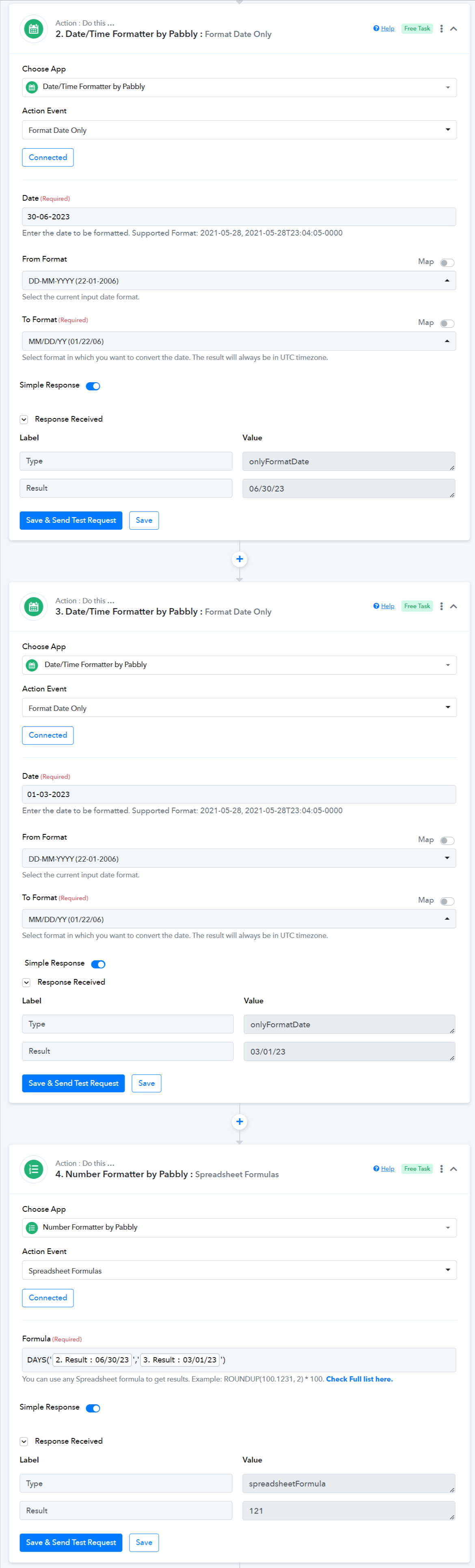Click Save & Send Test Request in step 3

click(x=73, y=1083)
